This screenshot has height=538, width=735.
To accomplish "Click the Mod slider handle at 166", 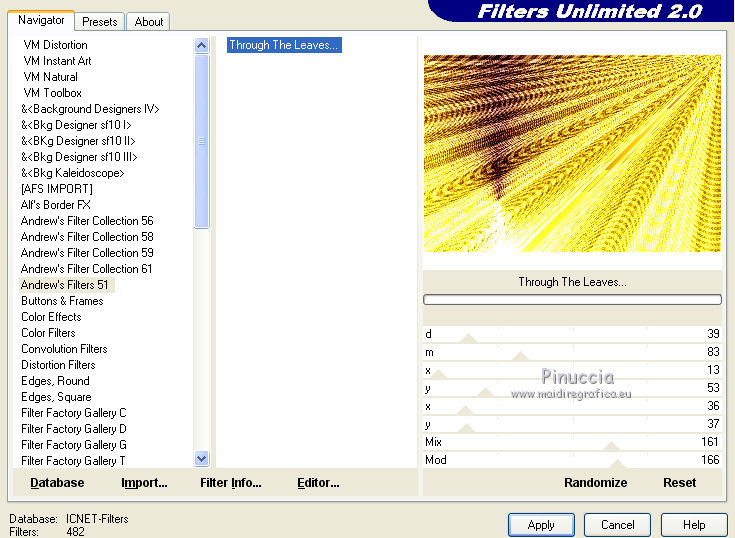I will coord(617,464).
